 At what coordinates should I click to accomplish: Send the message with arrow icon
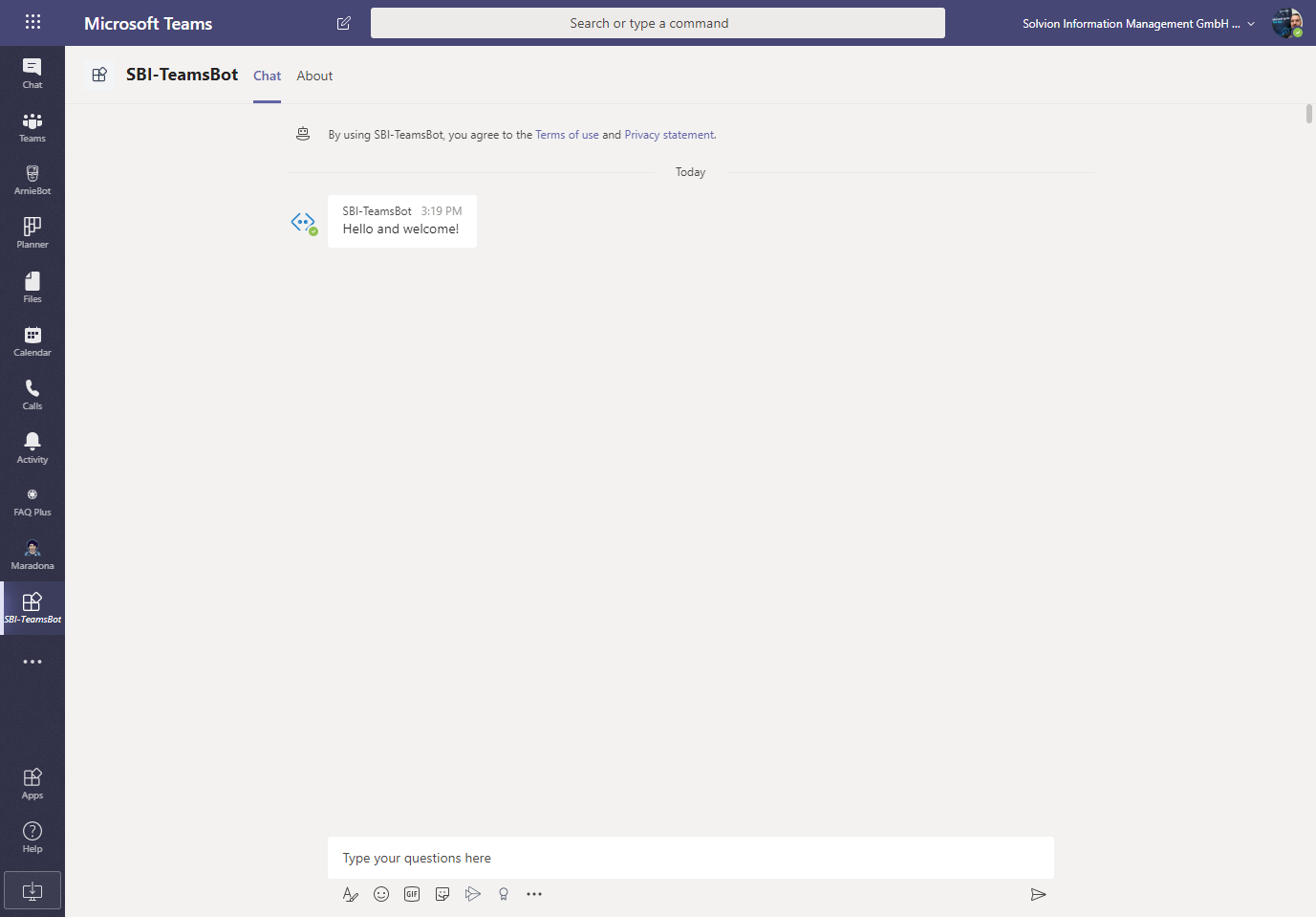click(x=1038, y=894)
